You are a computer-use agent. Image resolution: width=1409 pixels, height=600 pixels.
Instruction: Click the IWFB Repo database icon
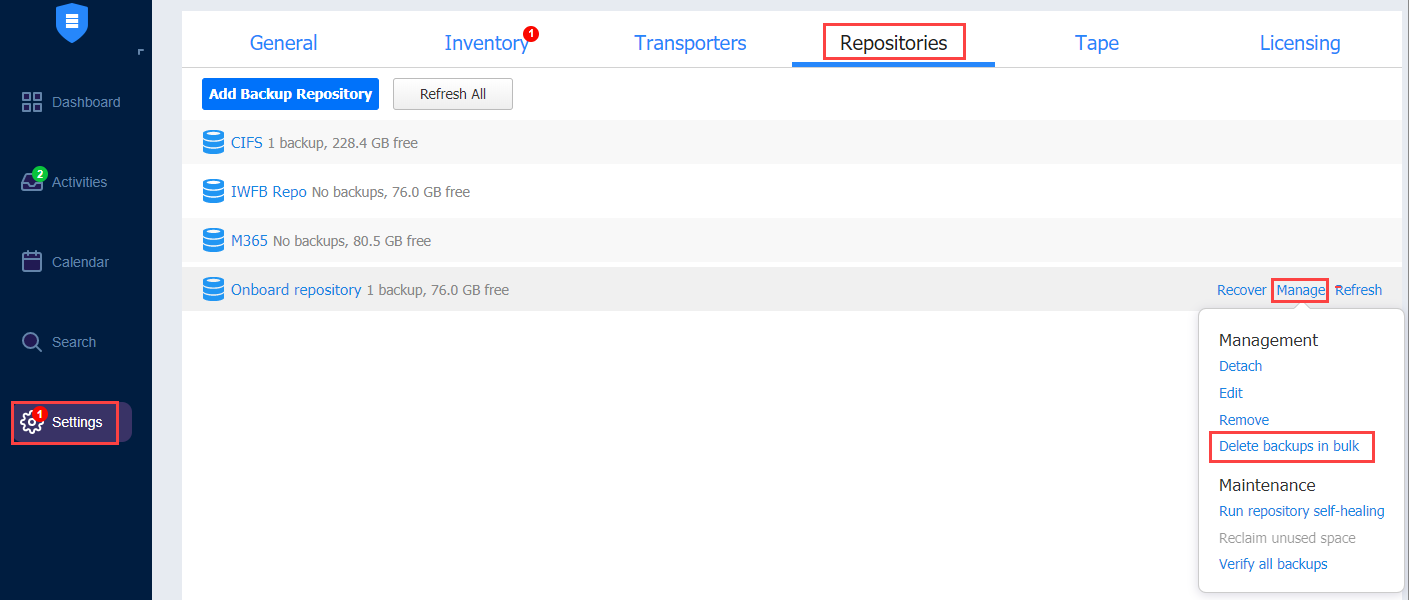(213, 191)
